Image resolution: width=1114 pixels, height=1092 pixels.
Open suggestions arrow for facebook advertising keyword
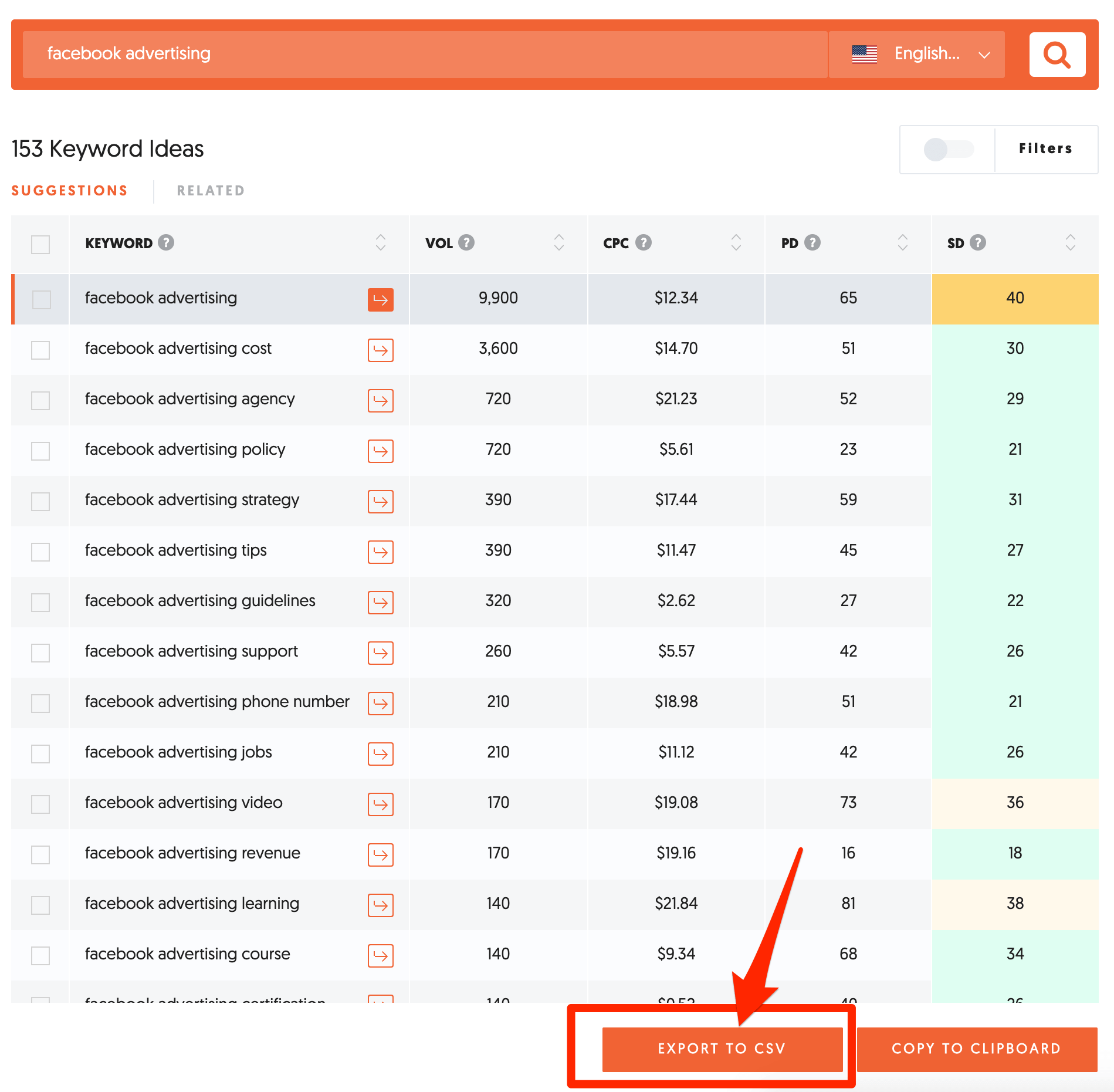pos(380,299)
